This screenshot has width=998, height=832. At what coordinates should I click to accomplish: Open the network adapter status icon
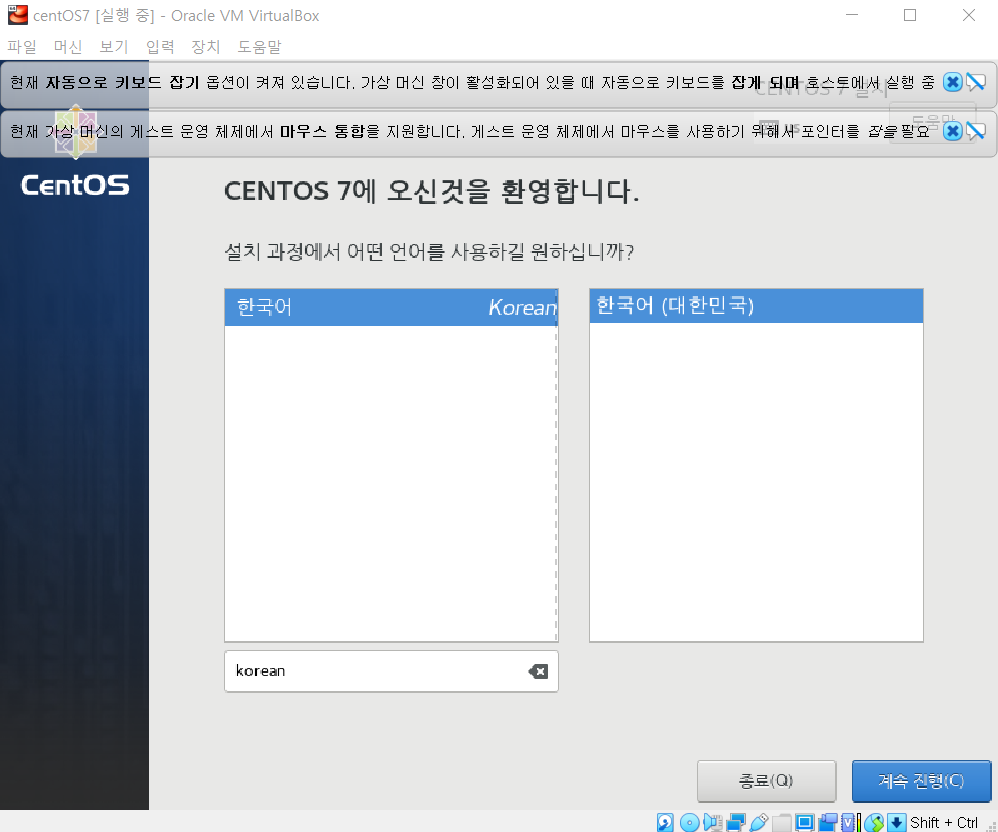(x=736, y=822)
